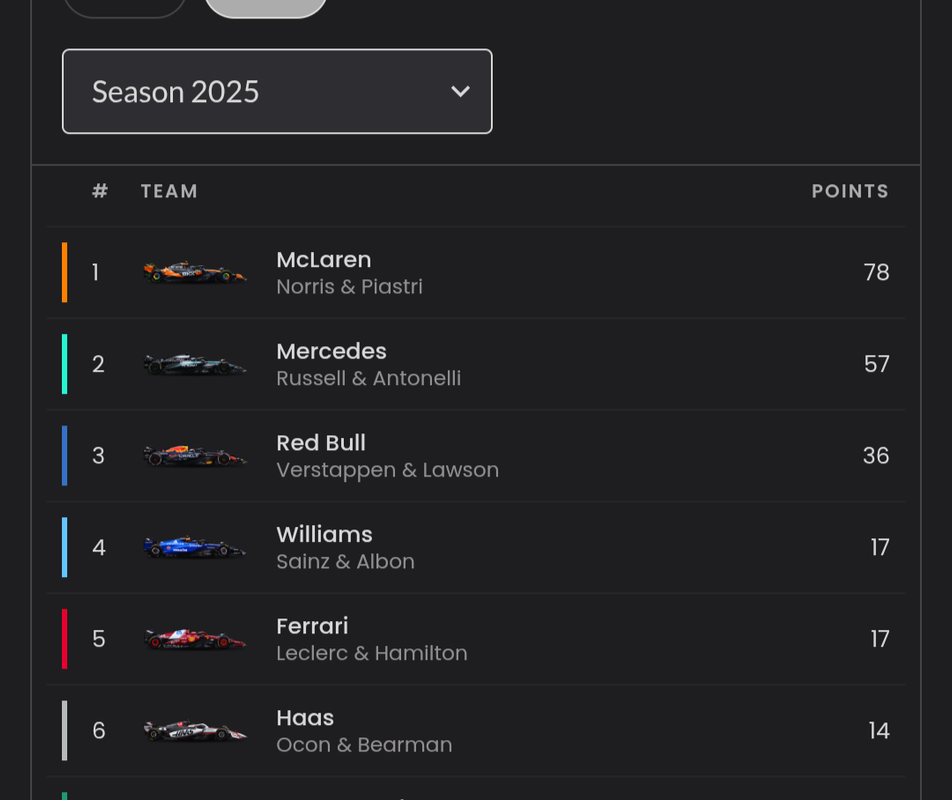The image size is (952, 800).
Task: Click the chevron arrow in season selector
Action: [x=460, y=92]
